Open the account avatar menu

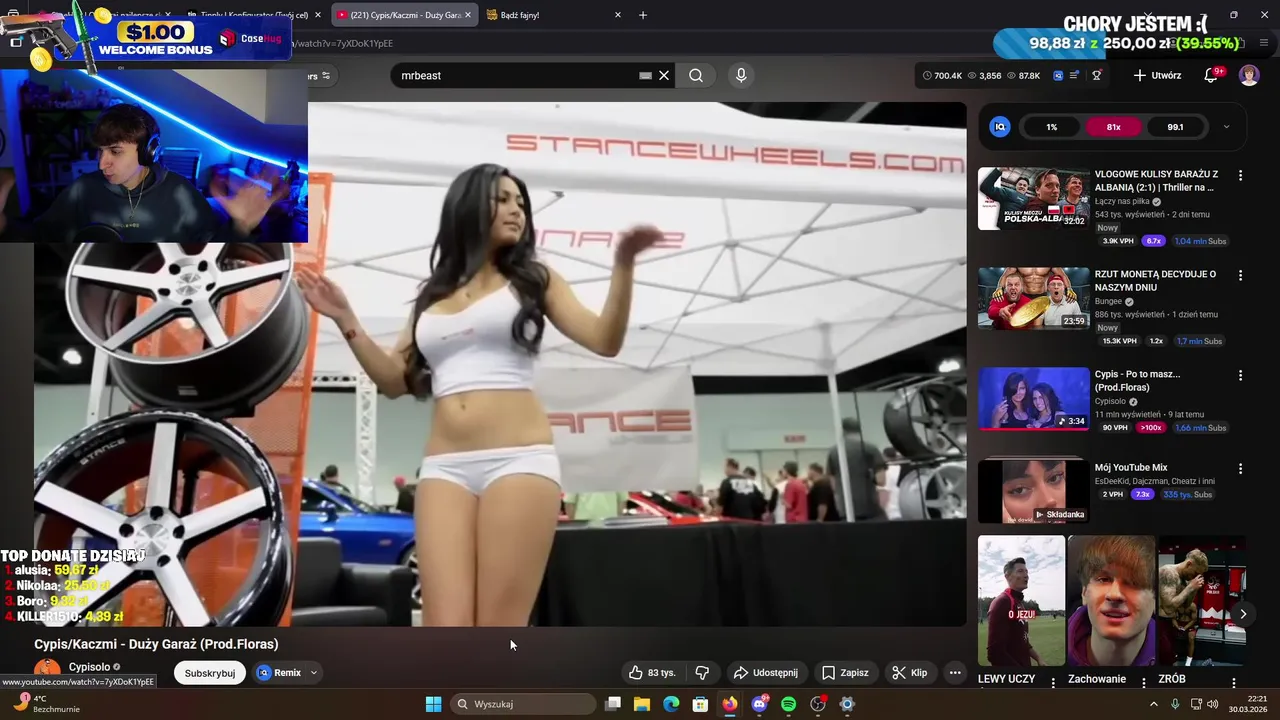coord(1249,75)
